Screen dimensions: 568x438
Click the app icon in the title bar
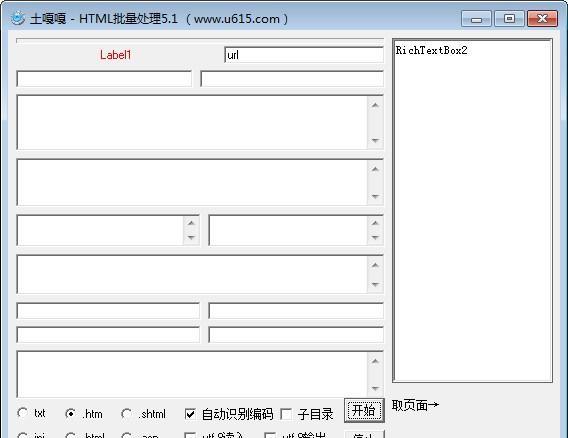(17, 18)
